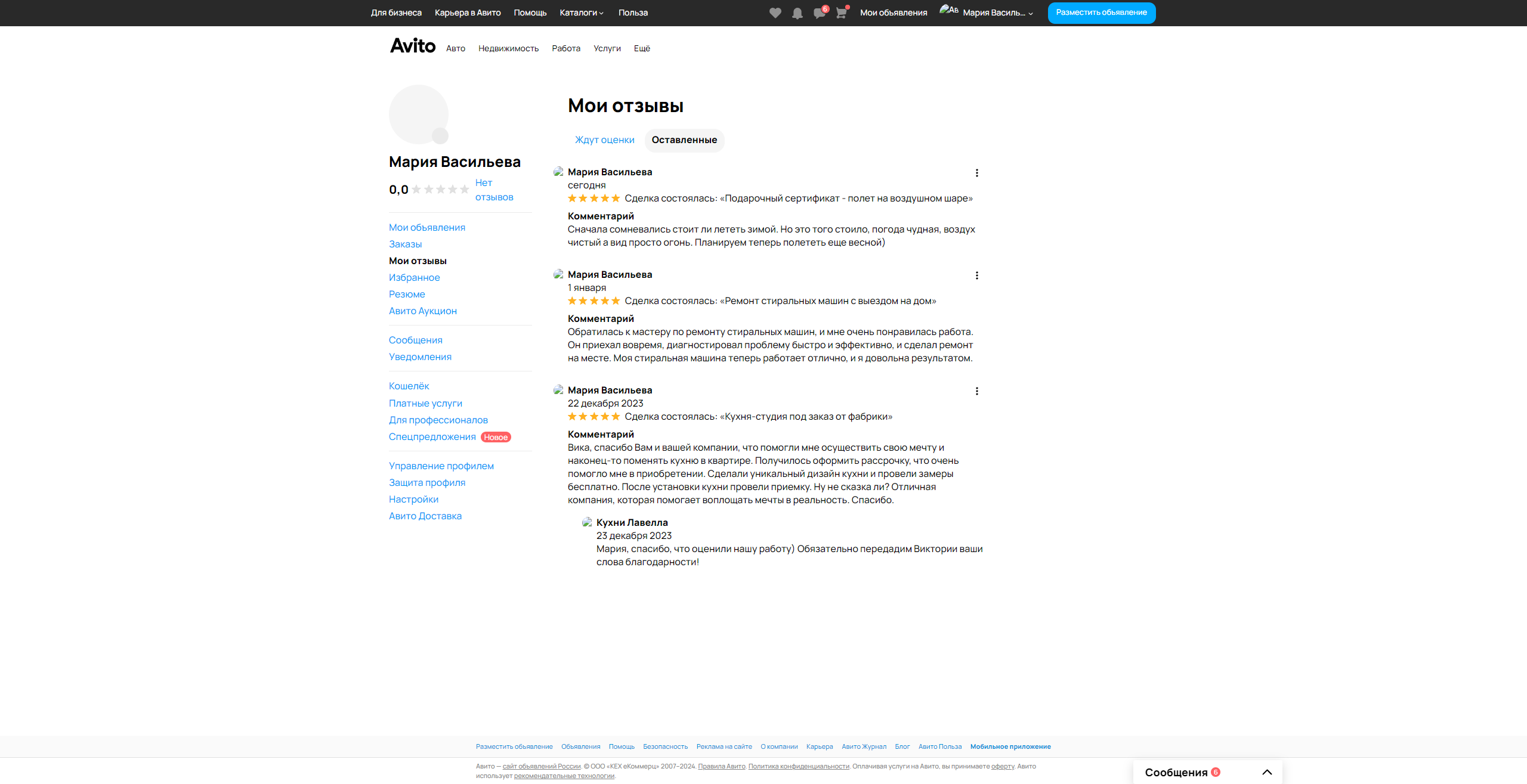Open three-dot menu for kitchen studio review
Image resolution: width=1527 pixels, height=784 pixels.
point(976,391)
